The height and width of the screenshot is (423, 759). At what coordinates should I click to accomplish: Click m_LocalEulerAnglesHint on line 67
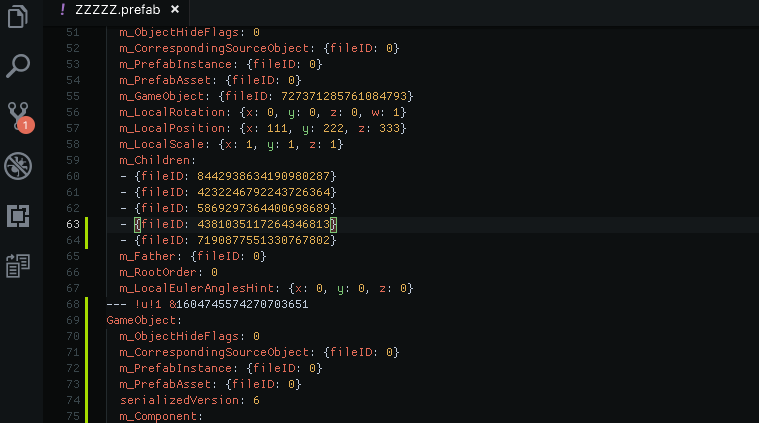(196, 288)
